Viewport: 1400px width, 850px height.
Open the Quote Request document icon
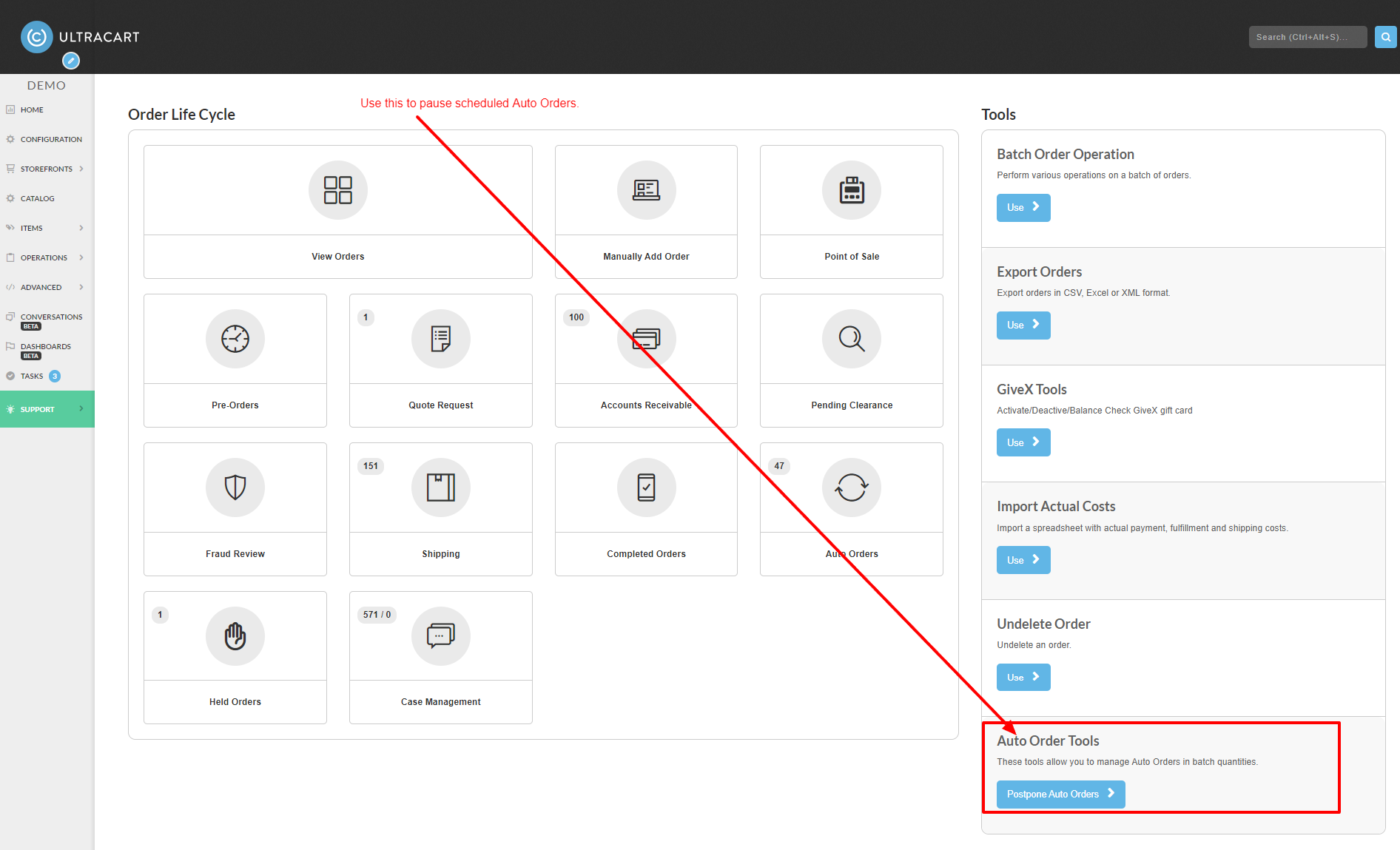point(441,339)
